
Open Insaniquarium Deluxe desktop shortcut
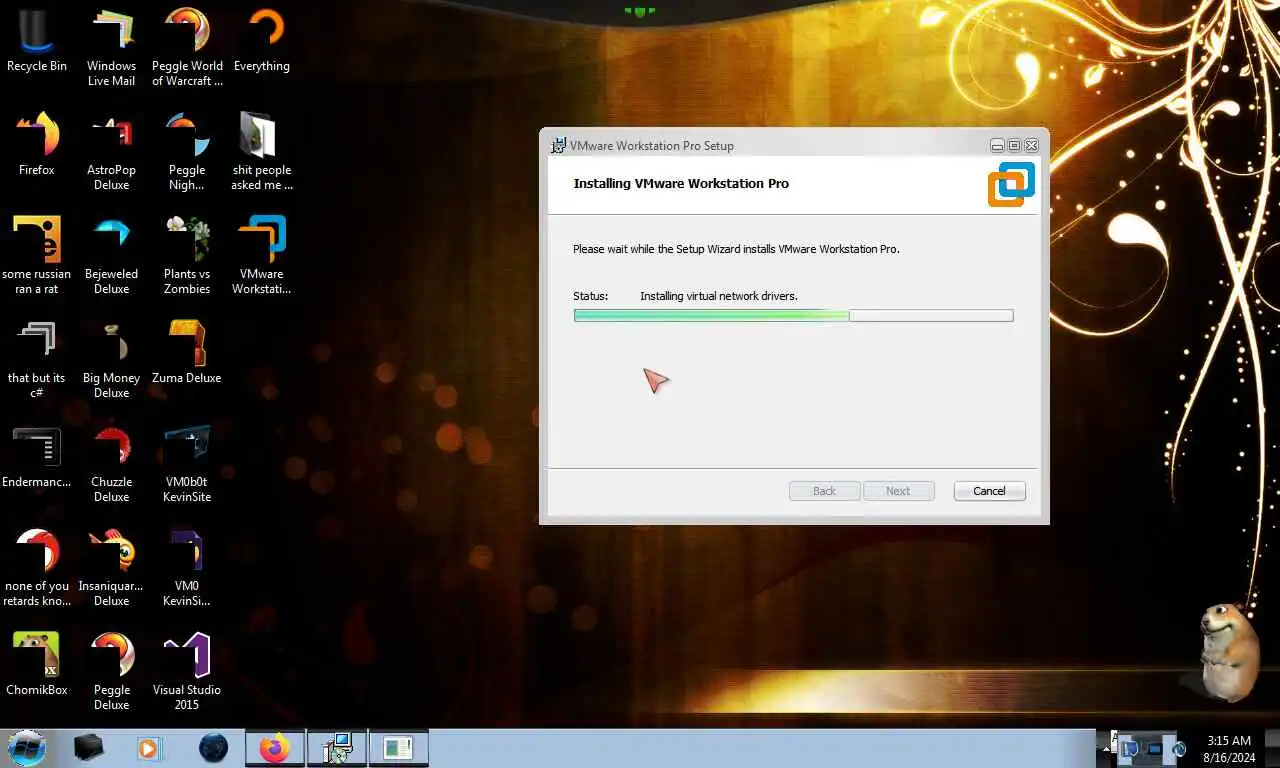(111, 567)
